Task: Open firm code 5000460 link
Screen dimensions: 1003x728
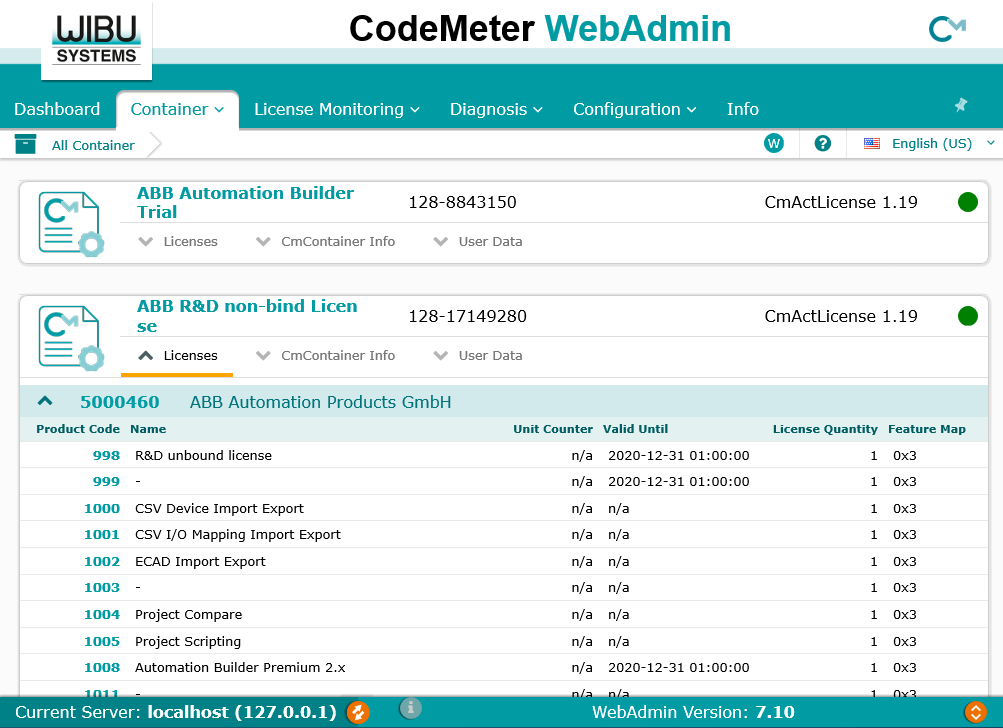Action: point(120,402)
